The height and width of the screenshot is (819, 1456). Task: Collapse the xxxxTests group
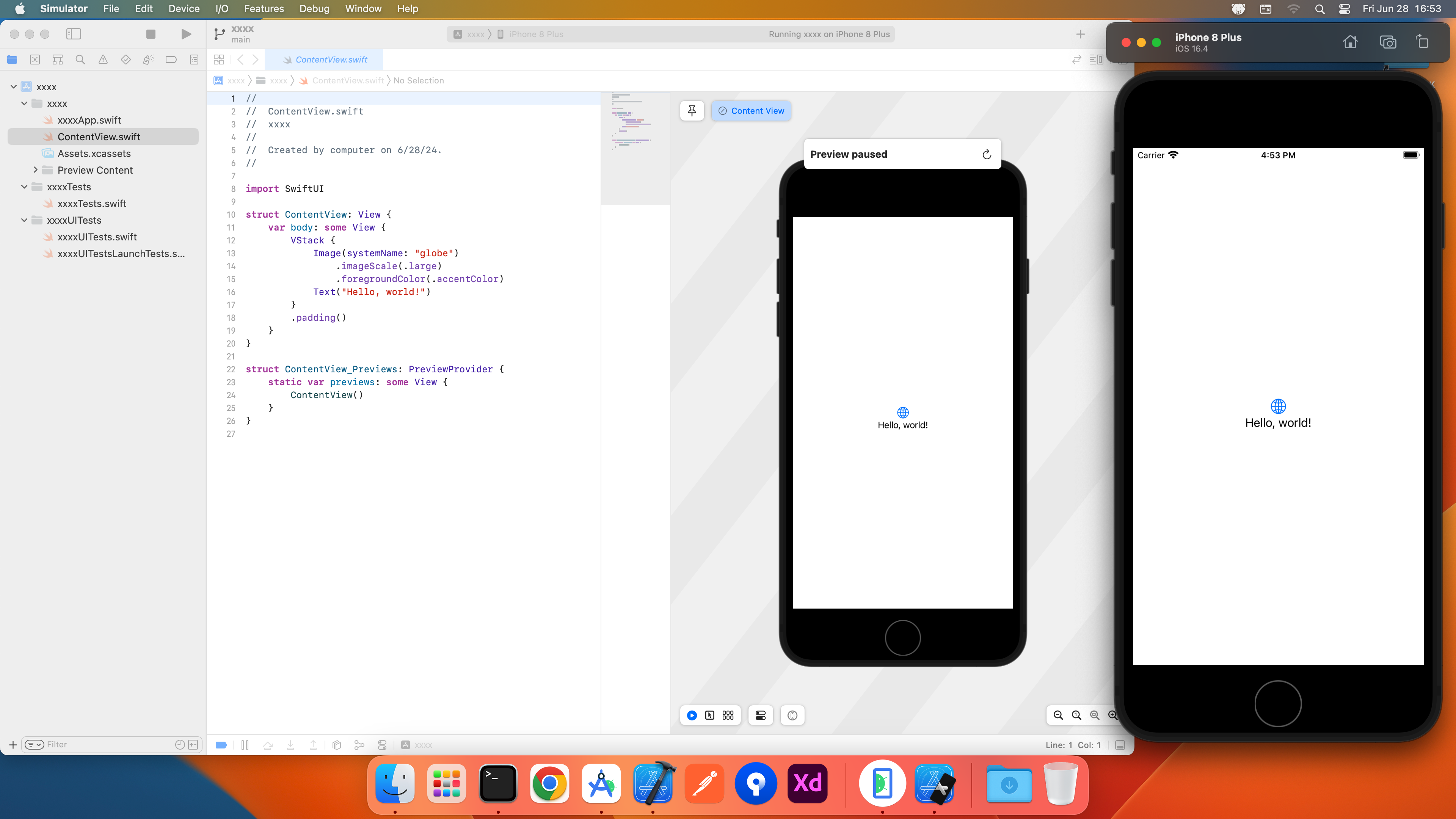[24, 187]
